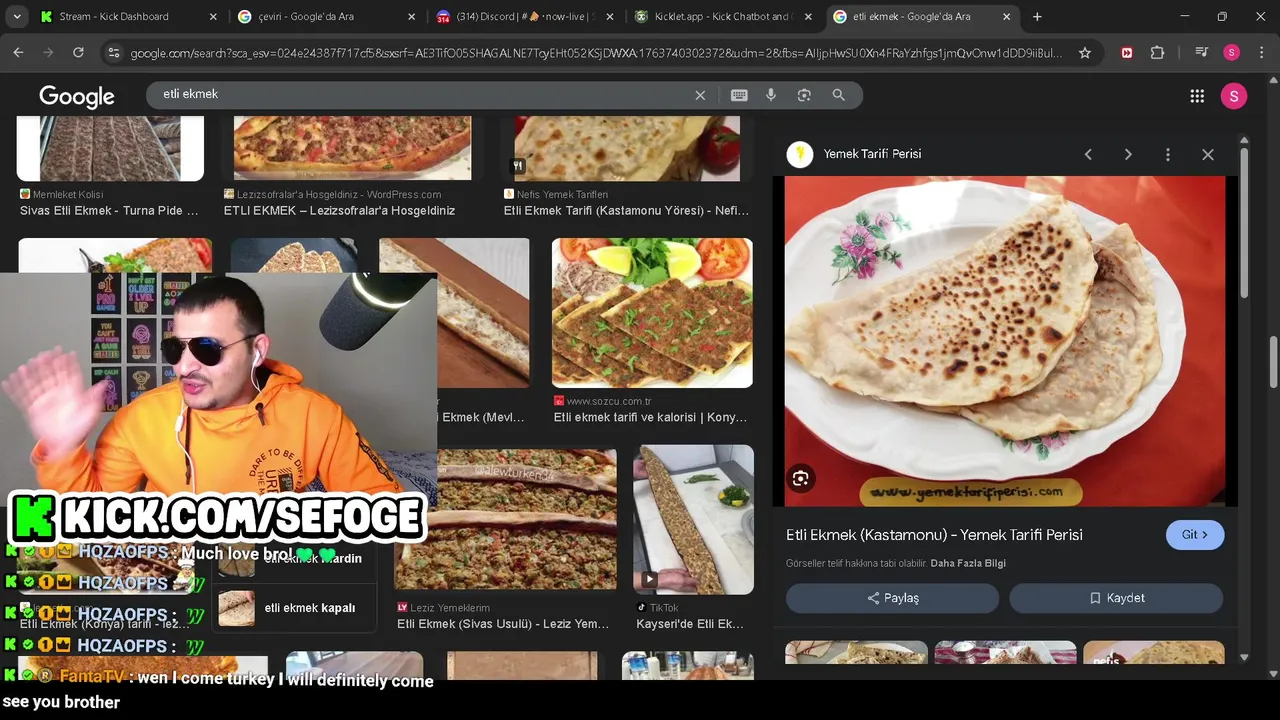This screenshot has width=1280, height=720.
Task: Click the large etli ekmek preview image
Action: 1004,341
